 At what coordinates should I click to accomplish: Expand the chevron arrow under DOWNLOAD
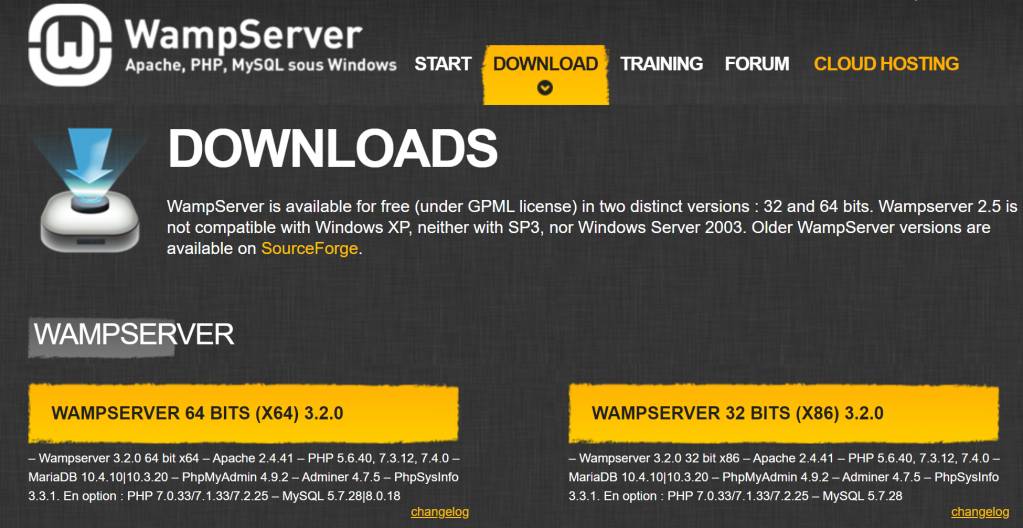[x=545, y=87]
